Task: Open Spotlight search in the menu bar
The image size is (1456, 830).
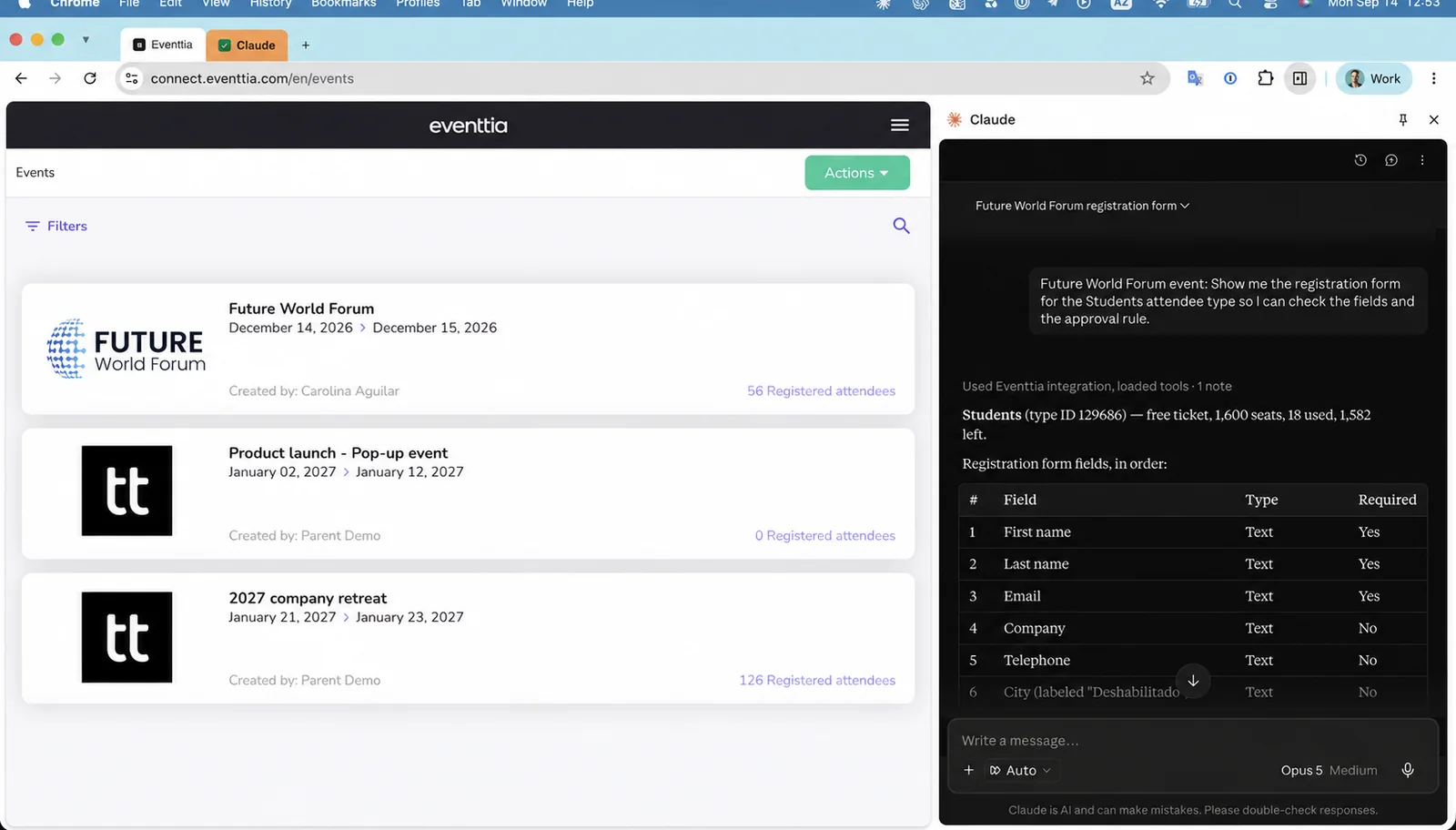Action: click(1235, 4)
